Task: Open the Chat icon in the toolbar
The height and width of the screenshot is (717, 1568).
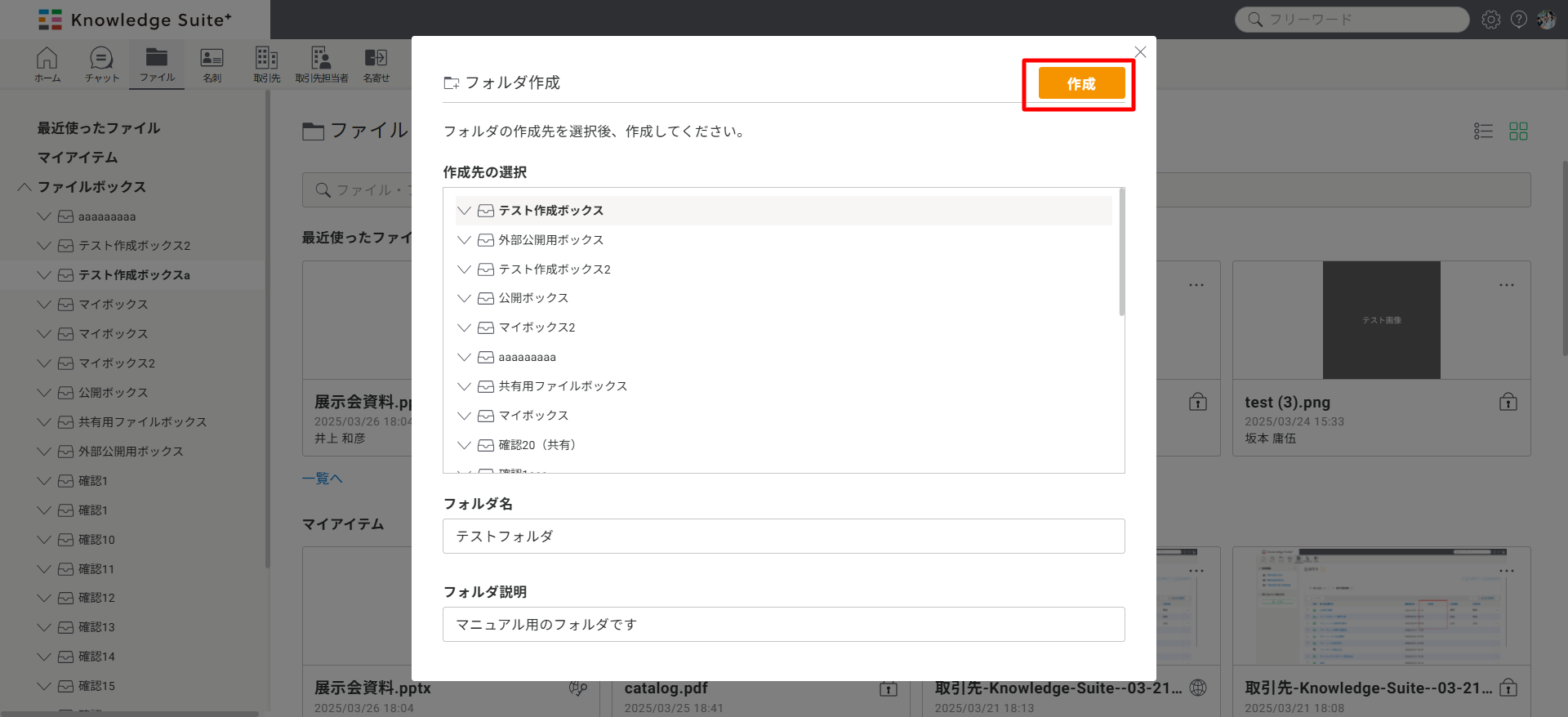Action: click(101, 64)
